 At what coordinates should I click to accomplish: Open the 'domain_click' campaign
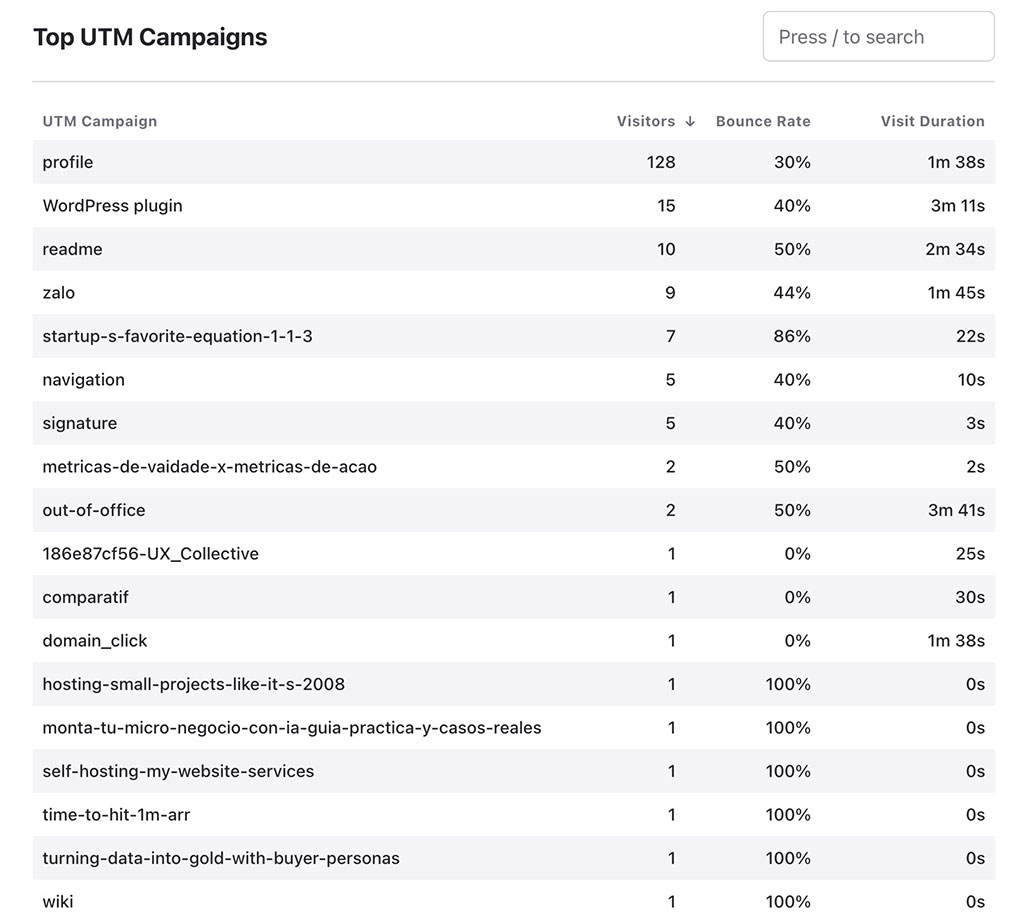click(x=95, y=641)
